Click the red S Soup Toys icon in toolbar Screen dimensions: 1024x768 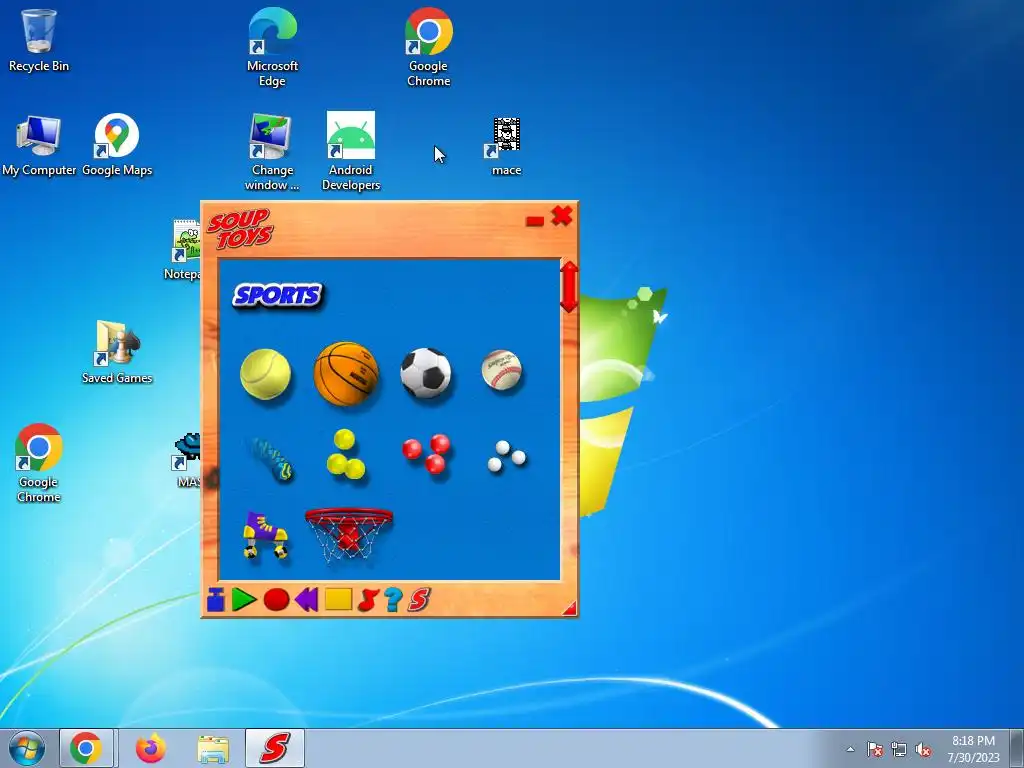(419, 600)
